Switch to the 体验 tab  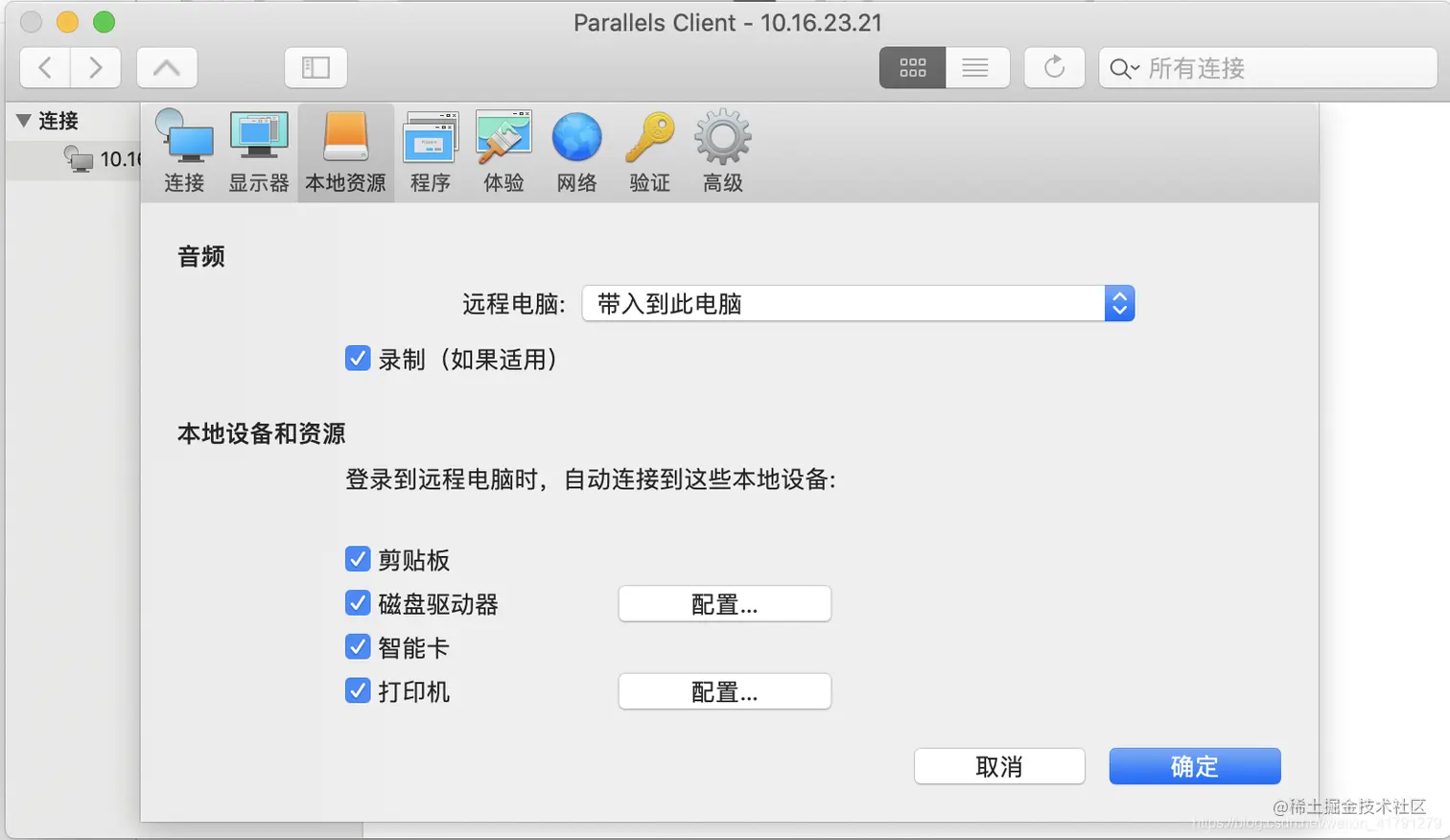coord(503,152)
